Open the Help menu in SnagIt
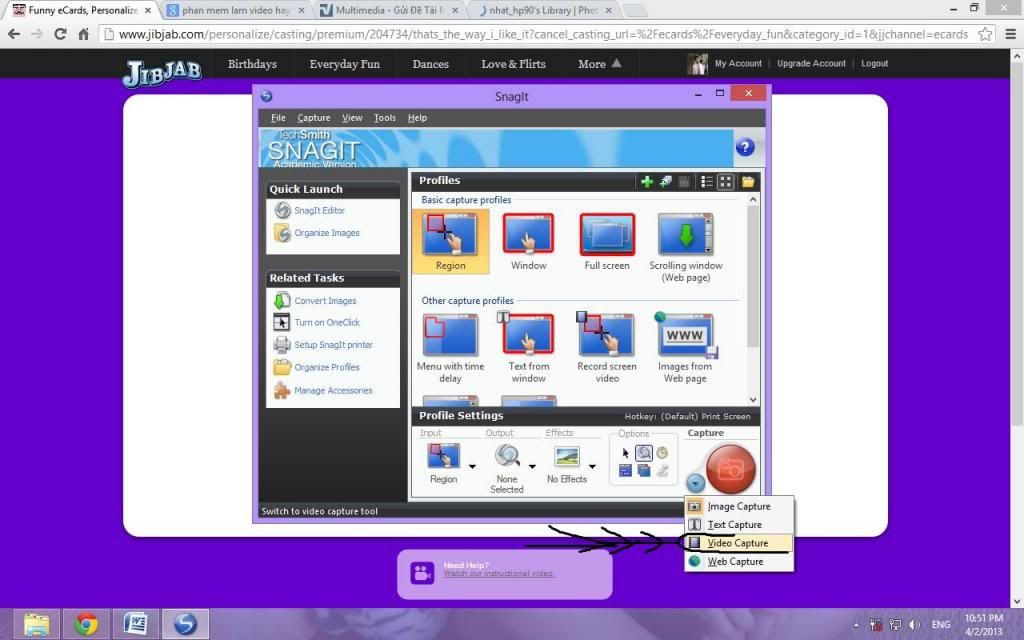The height and width of the screenshot is (640, 1024). [x=417, y=118]
